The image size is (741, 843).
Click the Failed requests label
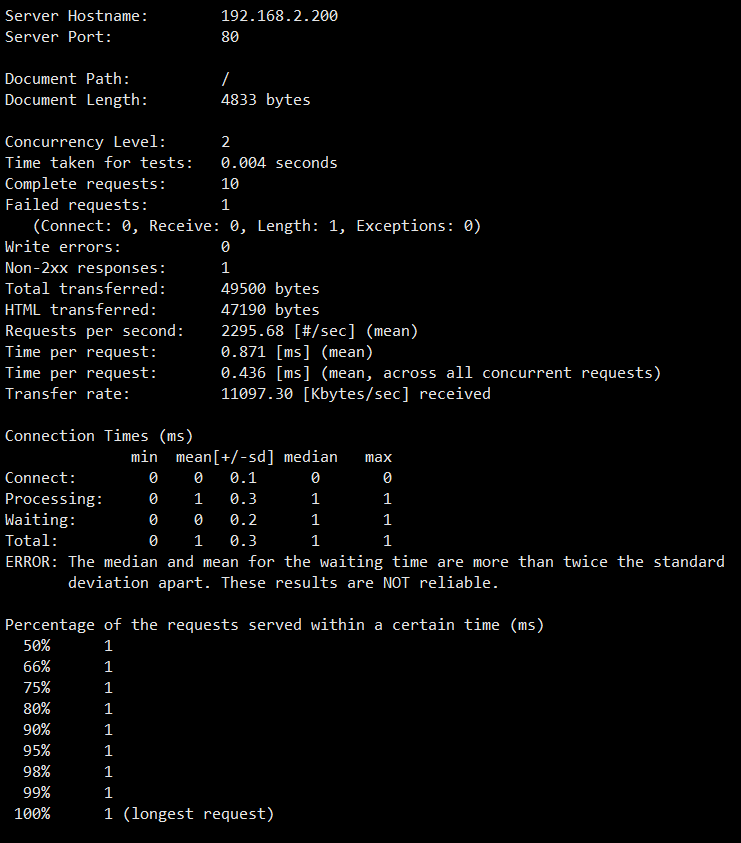click(x=76, y=204)
